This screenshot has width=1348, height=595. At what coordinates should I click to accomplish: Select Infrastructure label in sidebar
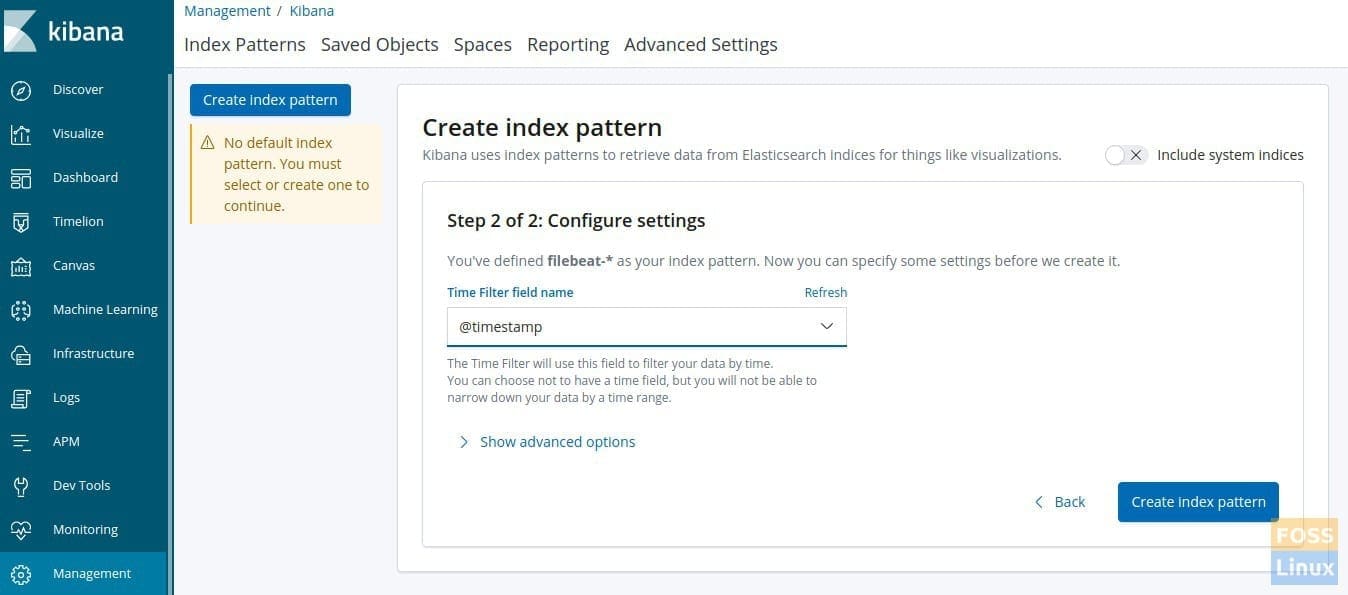tap(93, 354)
